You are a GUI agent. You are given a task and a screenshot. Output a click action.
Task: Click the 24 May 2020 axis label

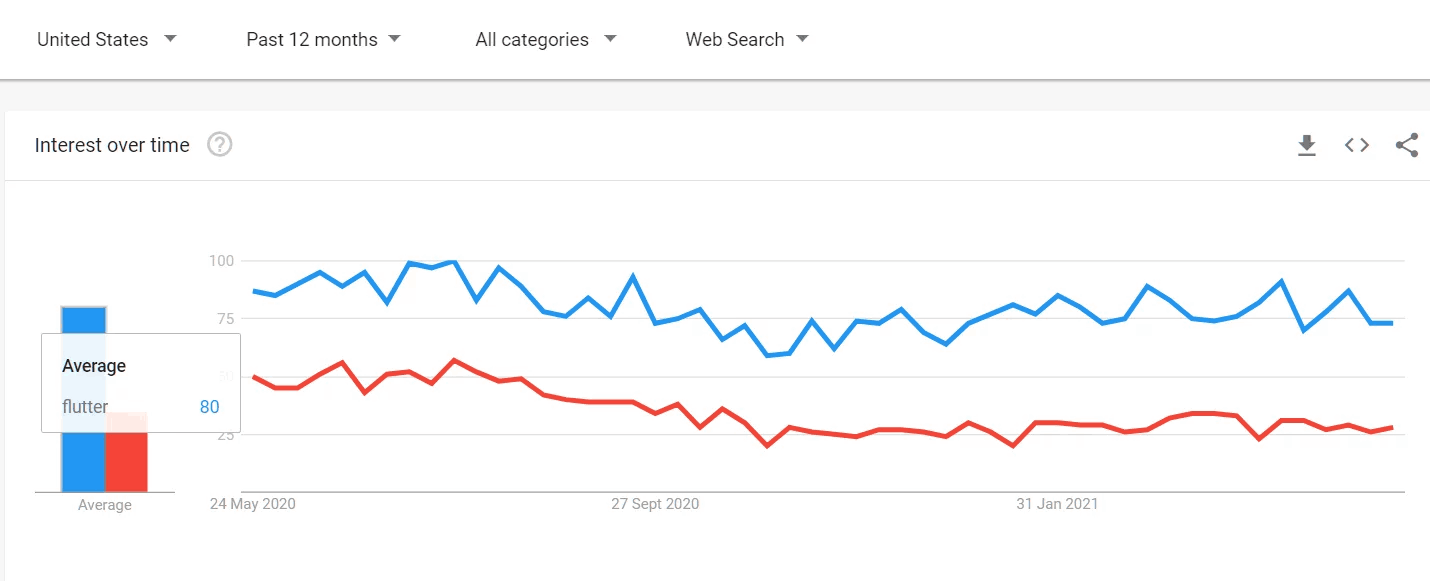(x=252, y=504)
